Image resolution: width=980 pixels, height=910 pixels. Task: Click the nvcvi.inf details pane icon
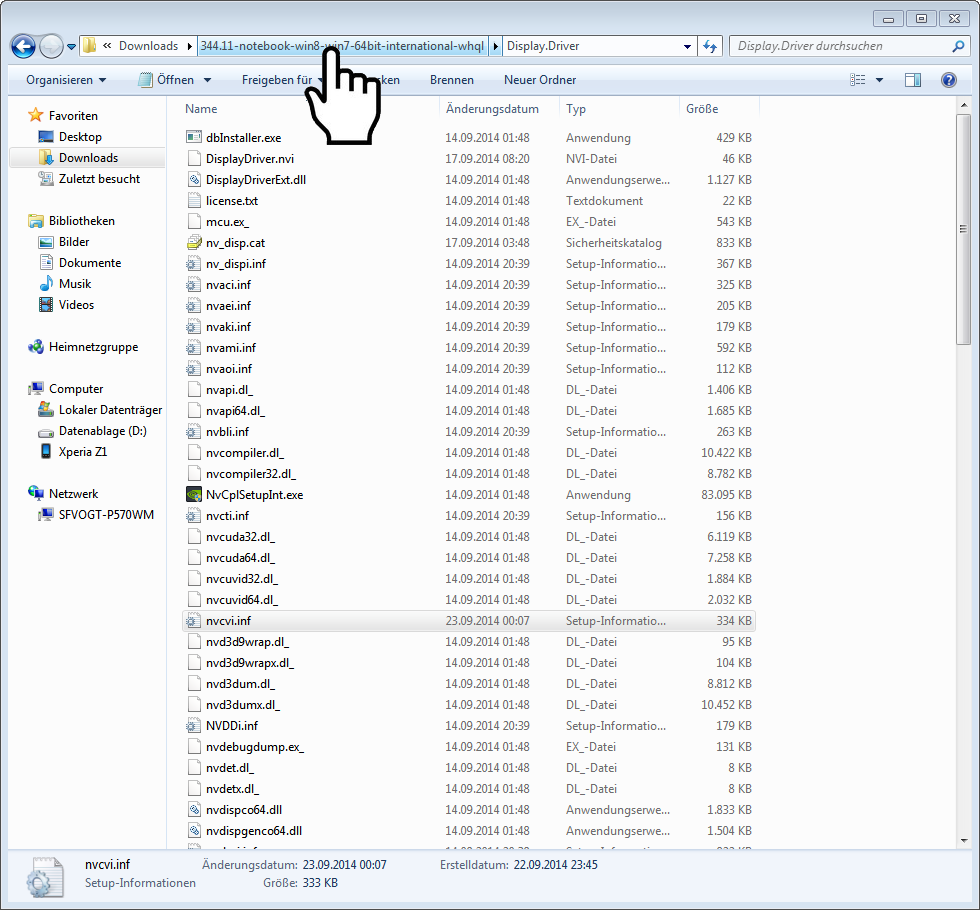[x=45, y=878]
